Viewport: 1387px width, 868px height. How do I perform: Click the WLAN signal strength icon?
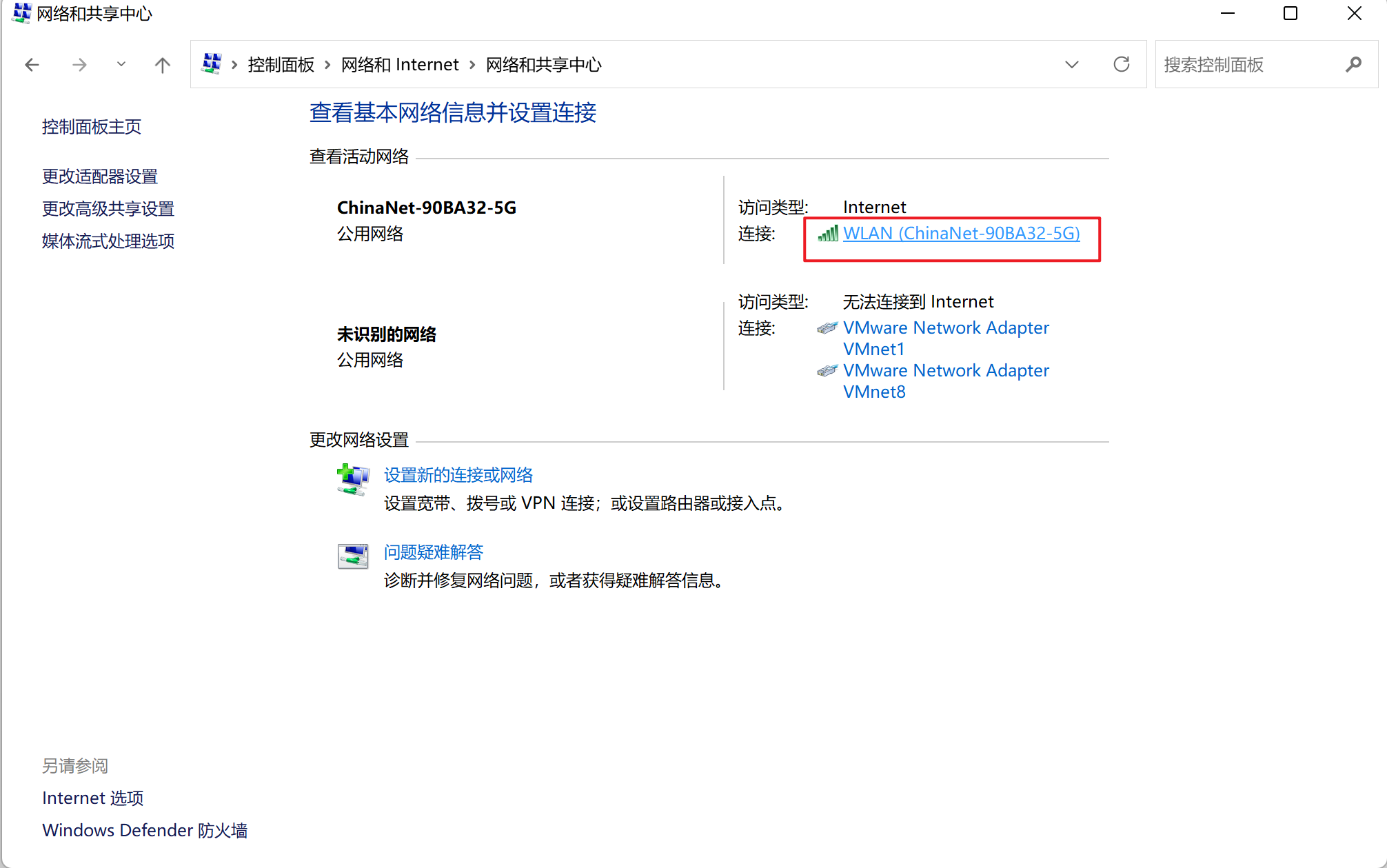pos(827,234)
